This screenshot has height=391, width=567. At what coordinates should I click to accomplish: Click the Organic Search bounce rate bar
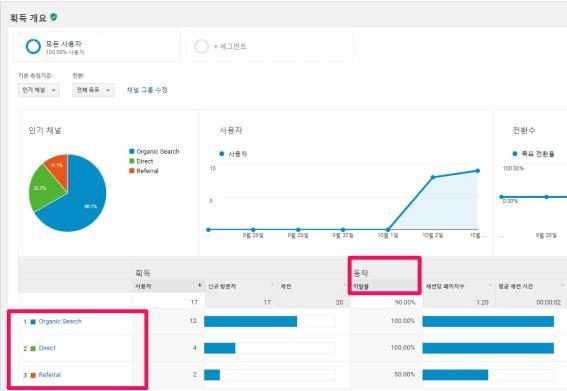tap(488, 321)
